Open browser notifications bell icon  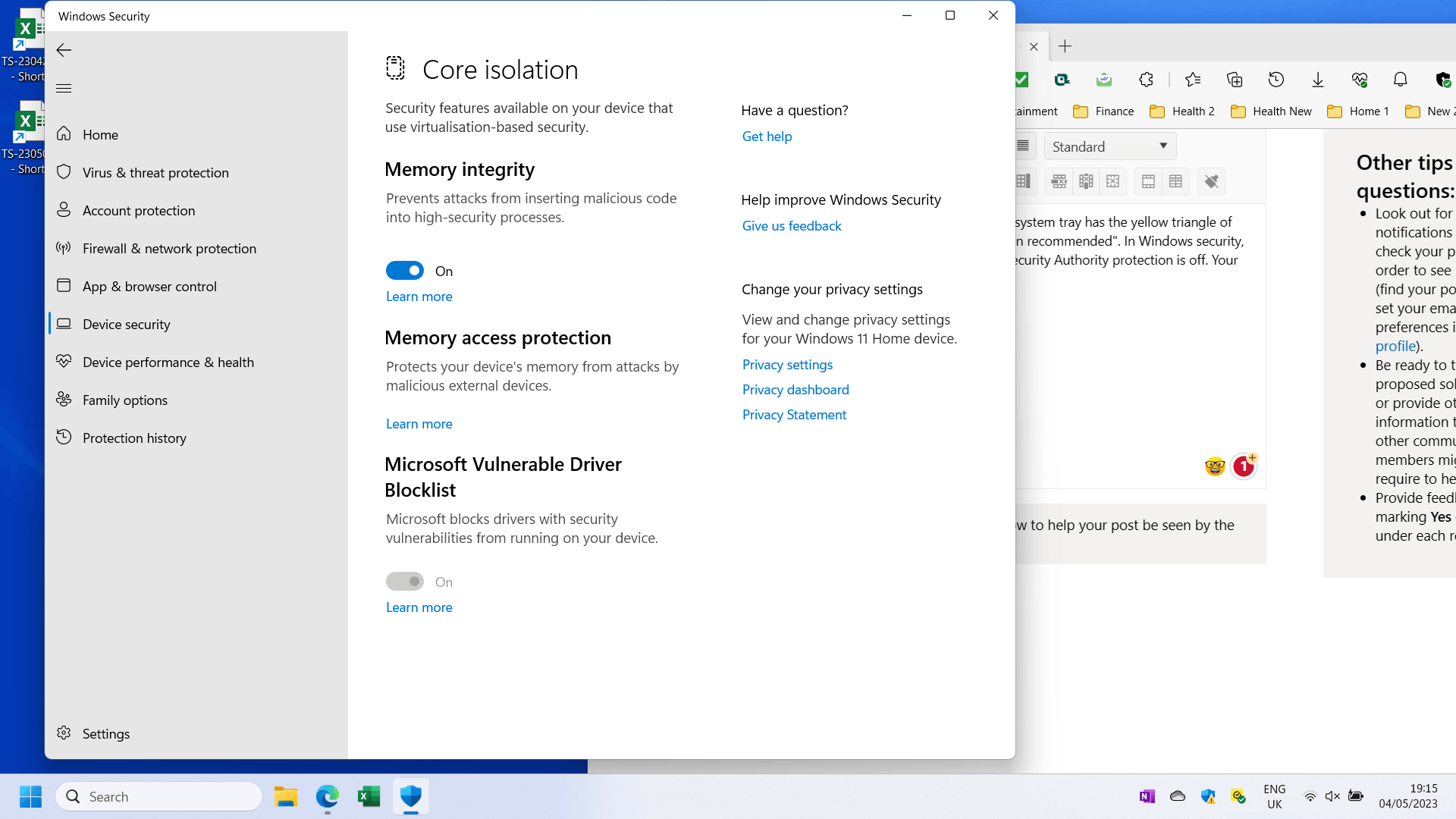click(1401, 80)
